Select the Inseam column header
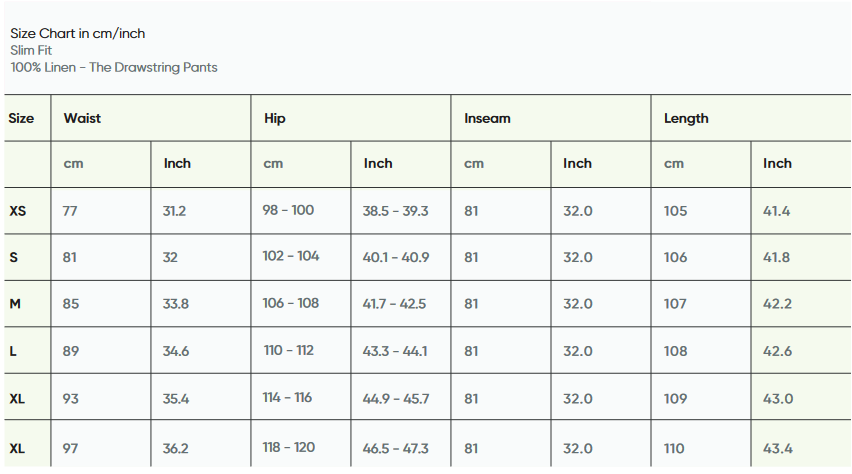This screenshot has height=474, width=852. click(487, 118)
